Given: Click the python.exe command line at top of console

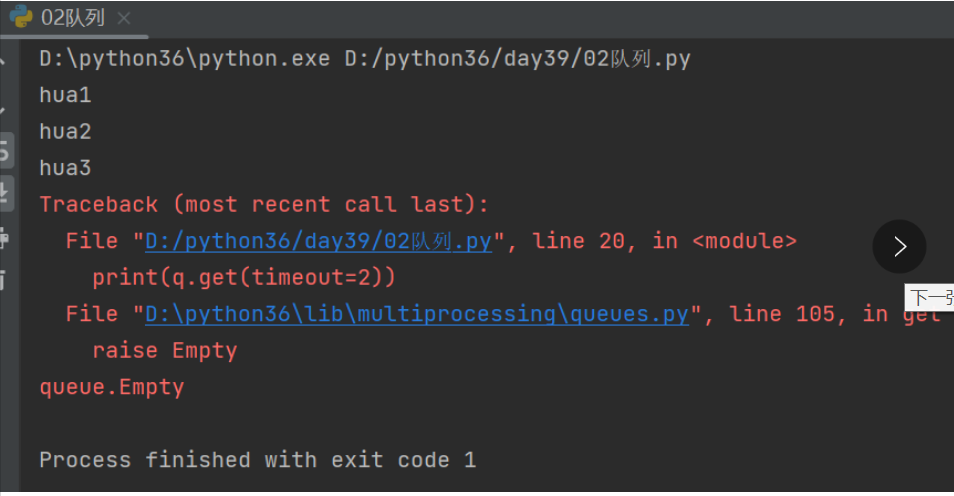Looking at the screenshot, I should click(364, 59).
